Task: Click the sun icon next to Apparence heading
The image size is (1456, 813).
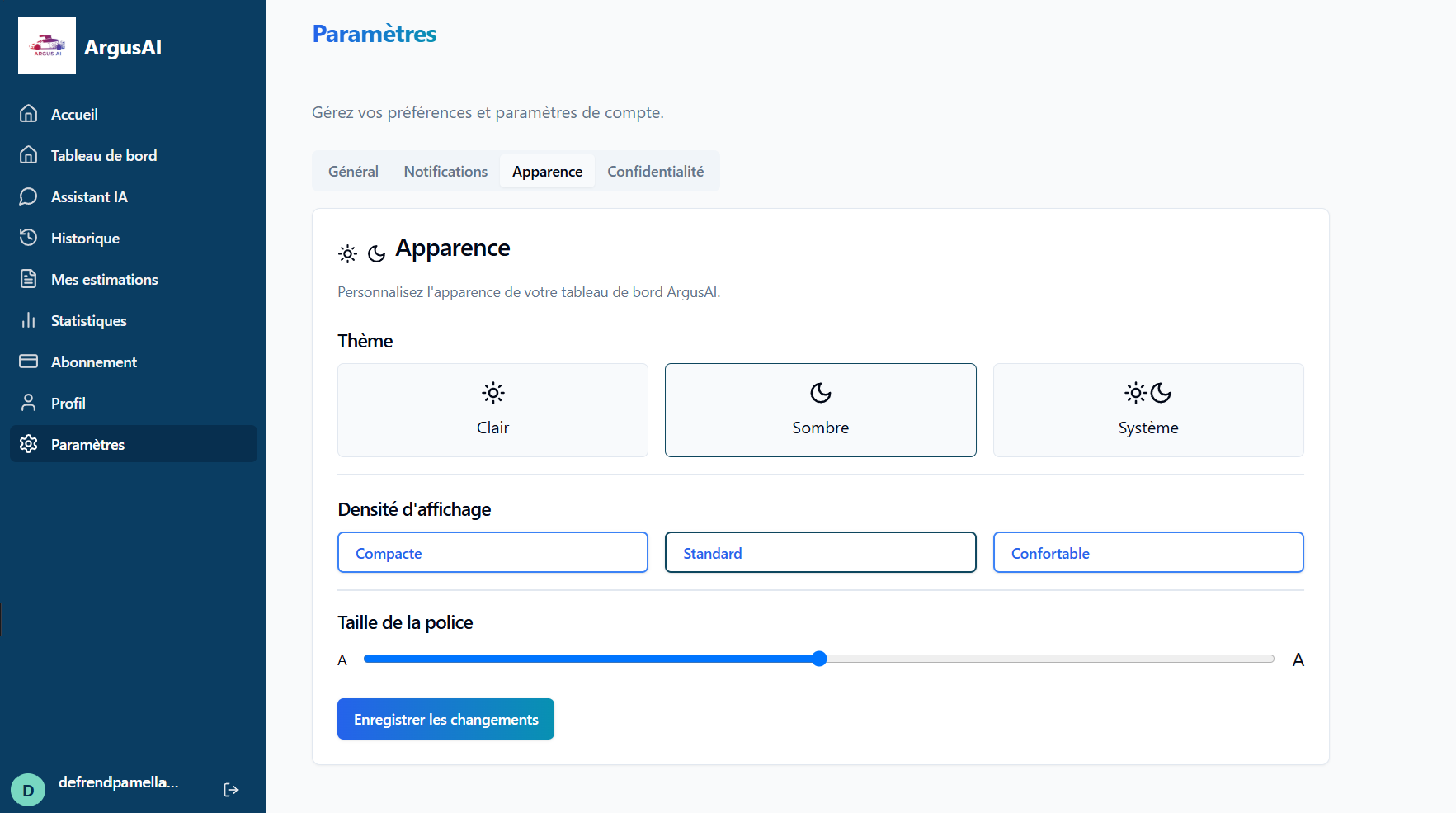Action: pos(348,253)
